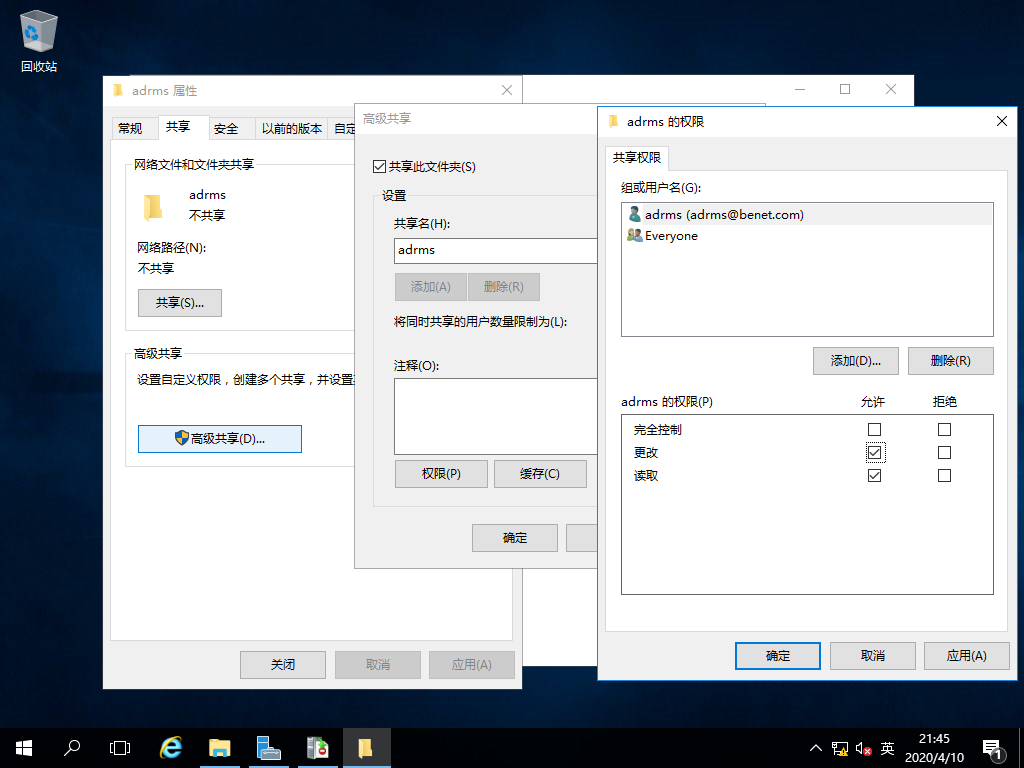Uncheck Allow 更改 permission
Viewport: 1024px width, 768px height.
click(x=874, y=453)
